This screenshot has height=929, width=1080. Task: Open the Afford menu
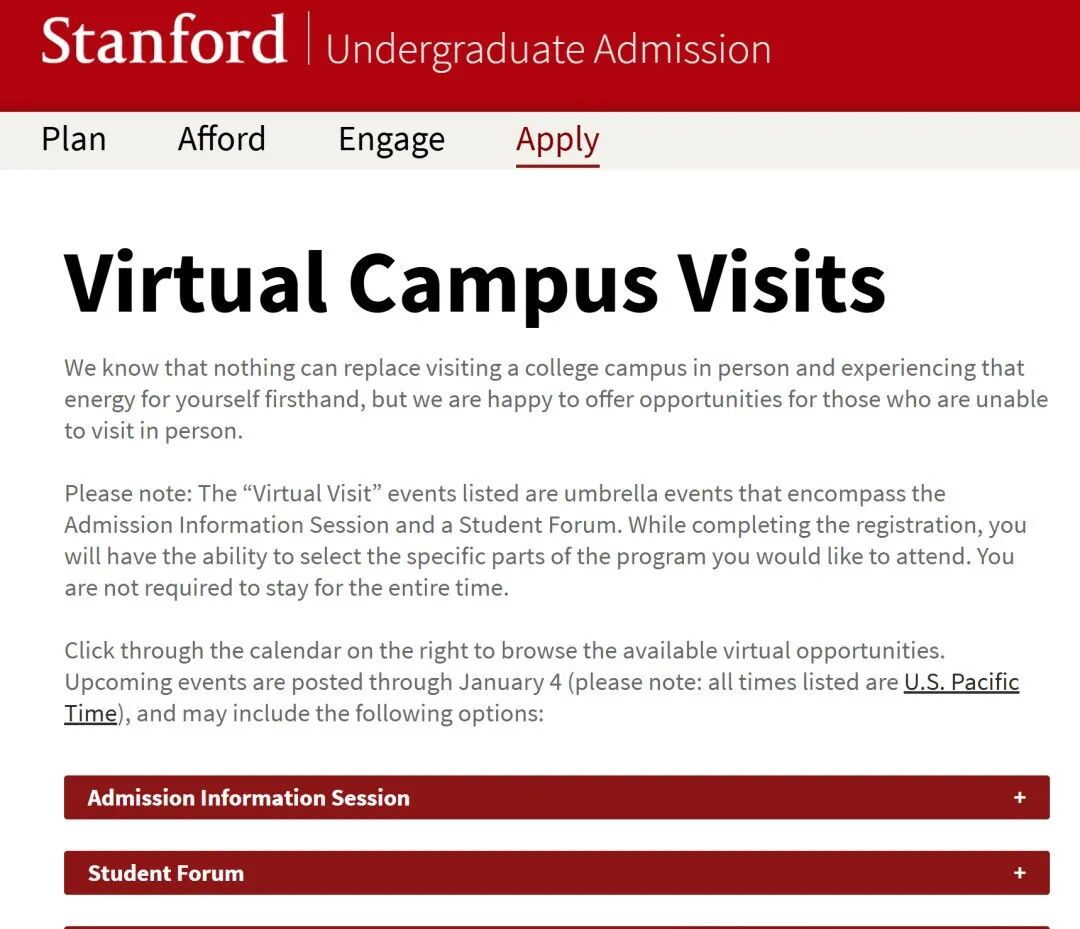(221, 139)
